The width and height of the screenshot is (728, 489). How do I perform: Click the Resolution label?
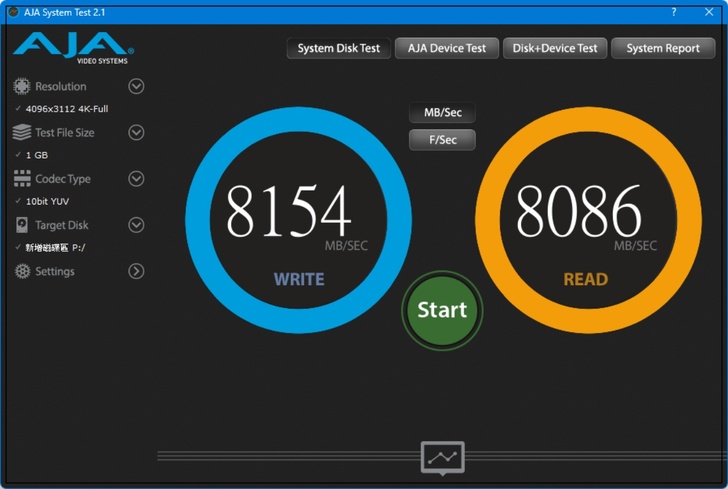61,86
